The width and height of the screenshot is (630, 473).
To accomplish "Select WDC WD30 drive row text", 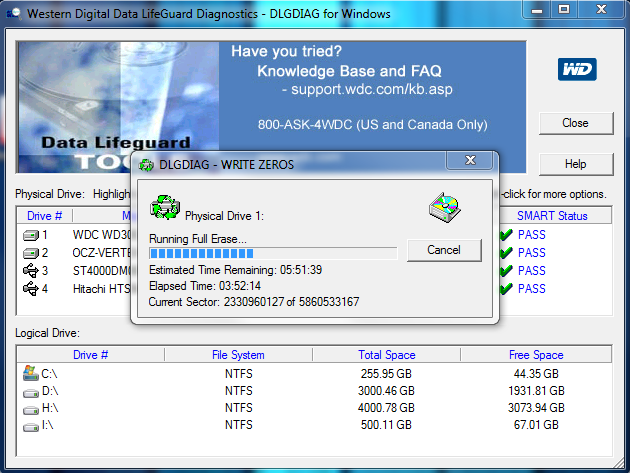I will pyautogui.click(x=102, y=235).
